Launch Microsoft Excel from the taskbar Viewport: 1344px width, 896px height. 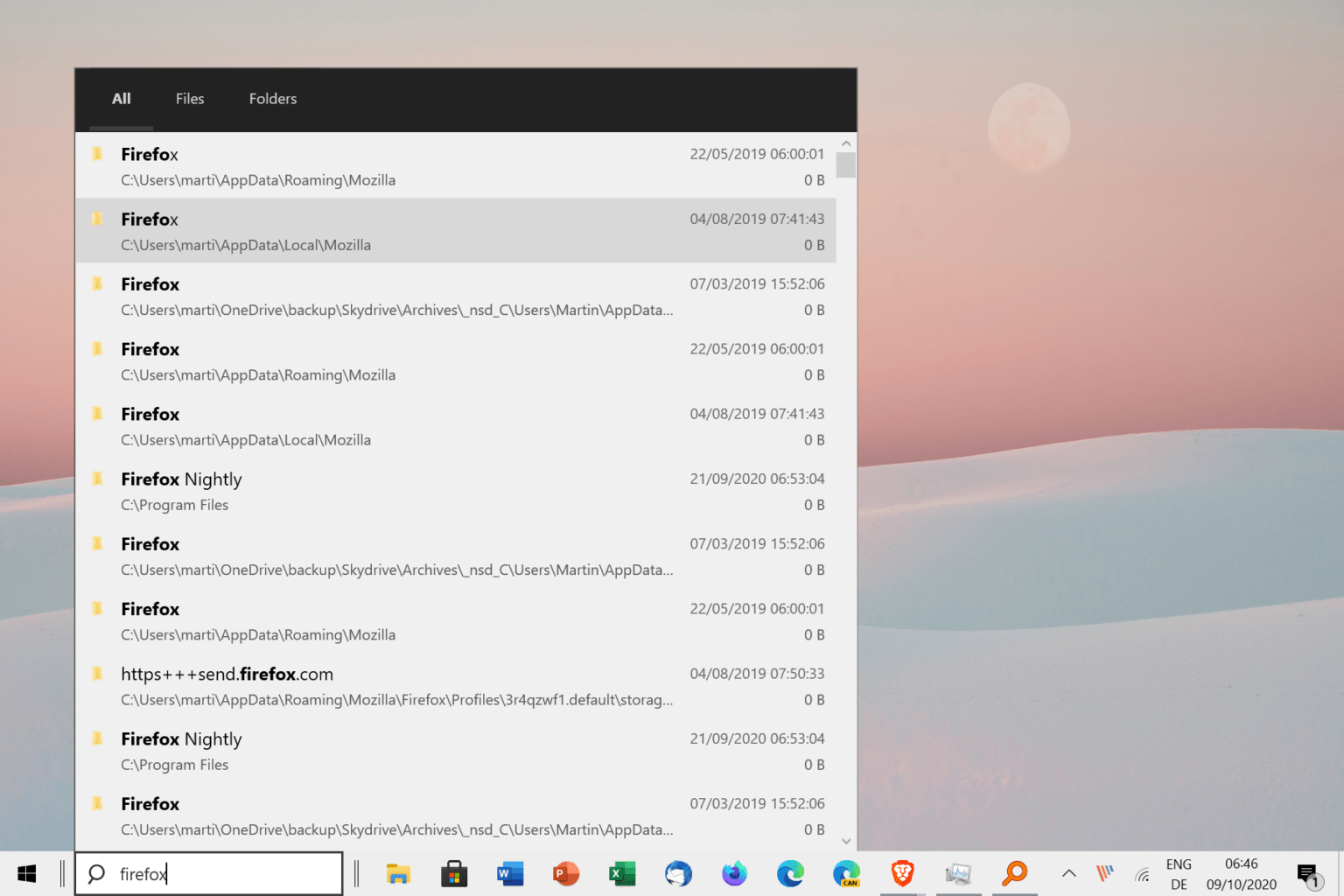[622, 873]
